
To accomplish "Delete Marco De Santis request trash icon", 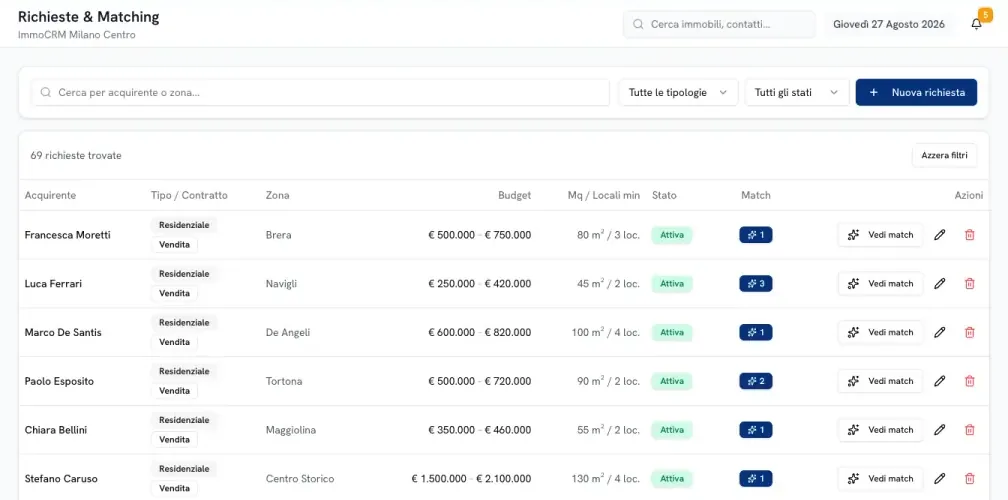I will pos(969,332).
